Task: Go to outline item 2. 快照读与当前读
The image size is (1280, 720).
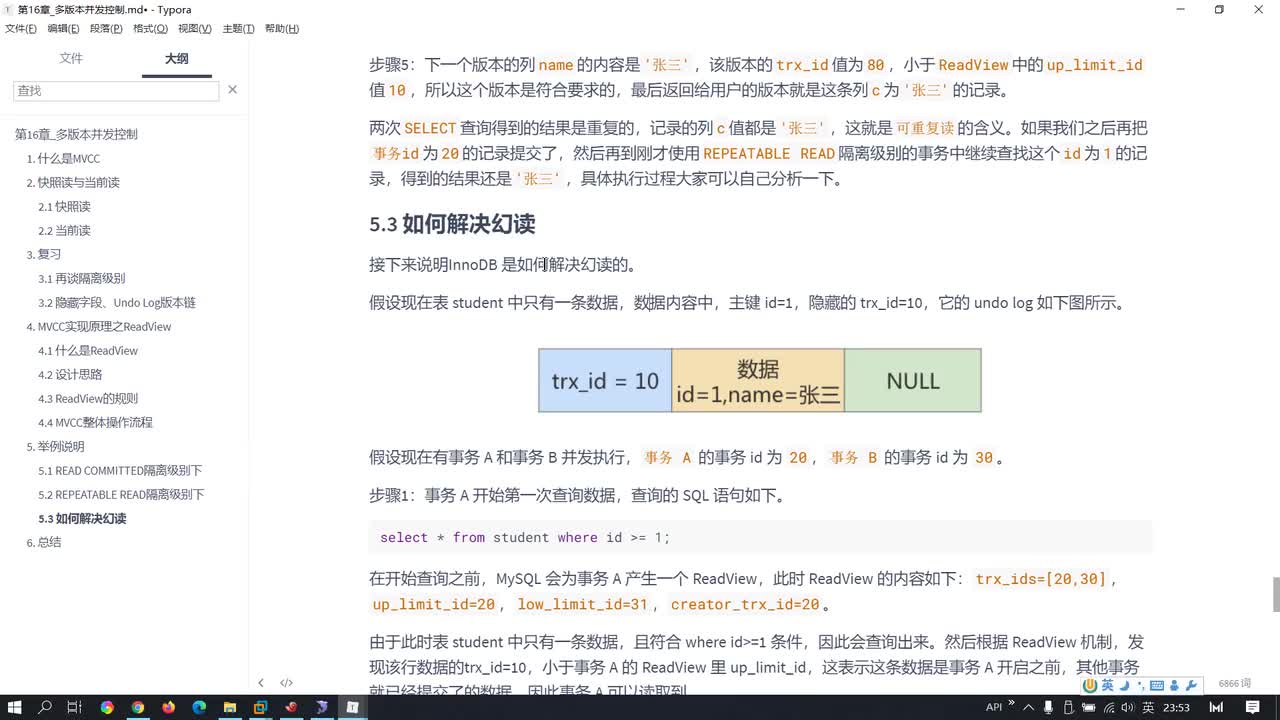Action: pos(73,182)
